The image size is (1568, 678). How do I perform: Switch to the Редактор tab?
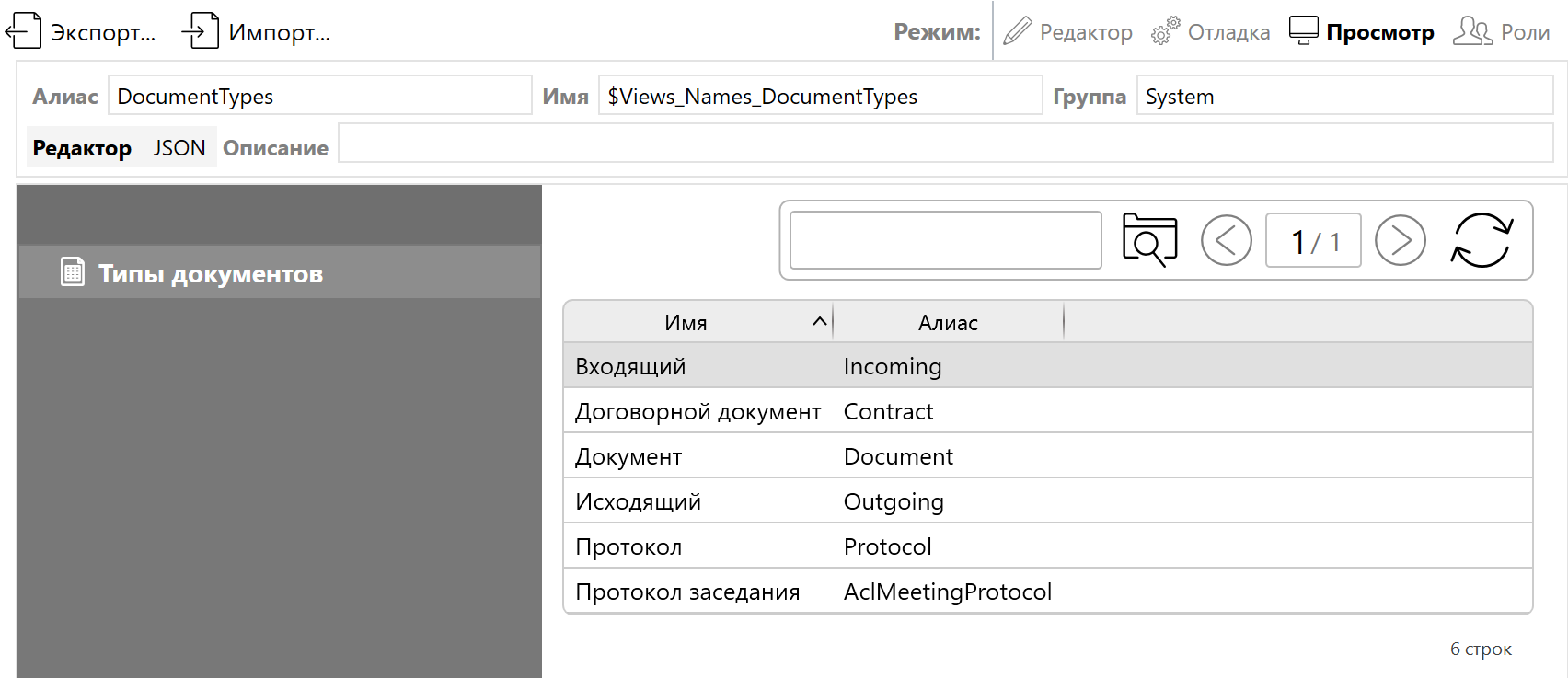pyautogui.click(x=82, y=148)
